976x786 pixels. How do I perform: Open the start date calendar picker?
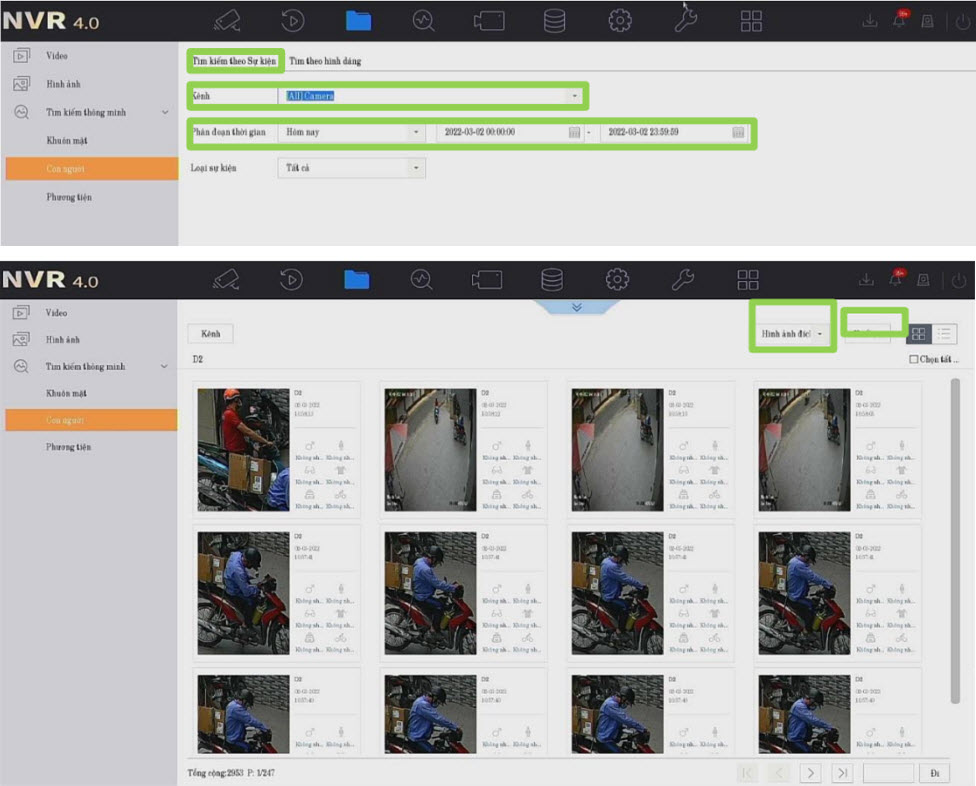click(x=574, y=132)
